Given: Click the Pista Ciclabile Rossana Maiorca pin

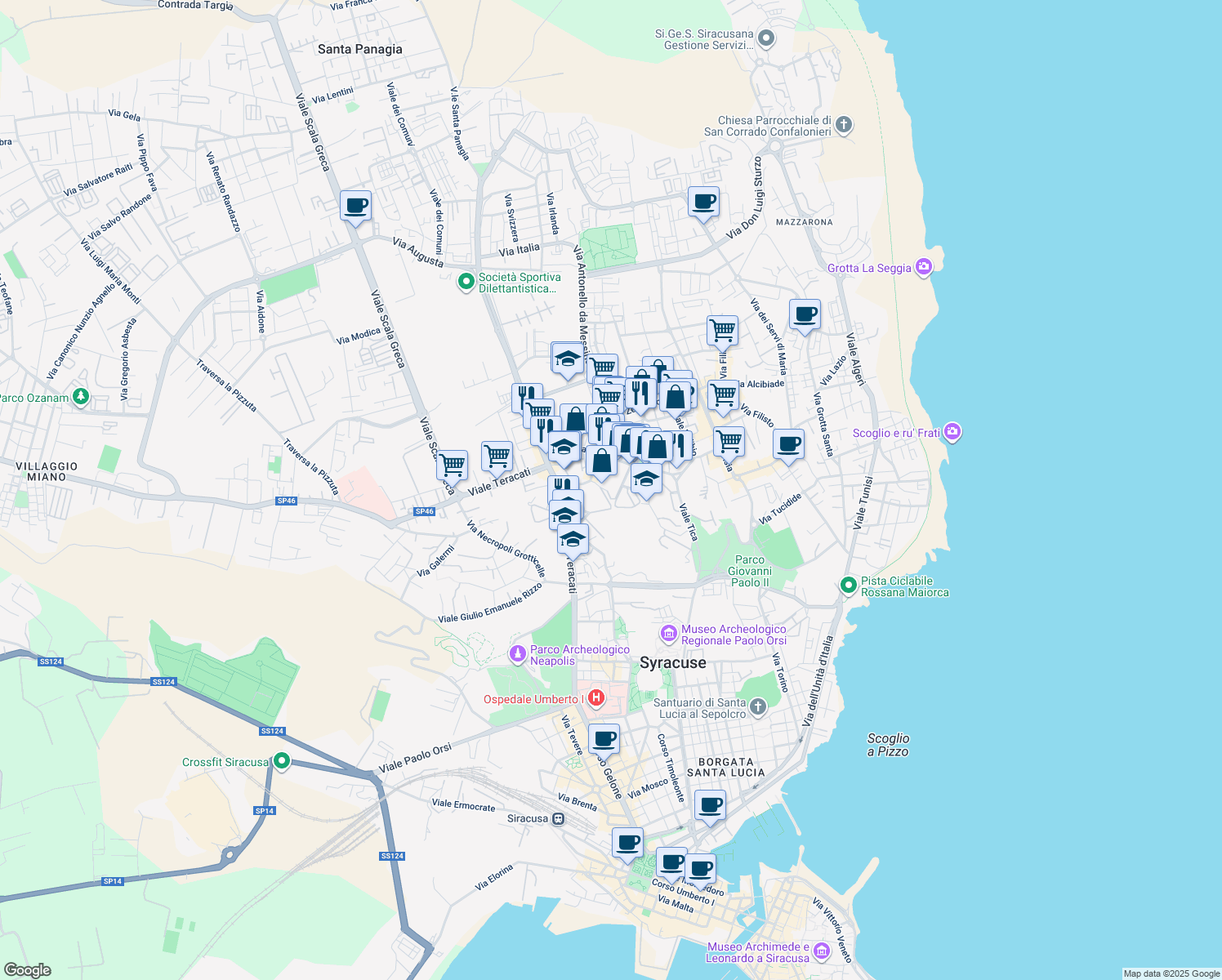Looking at the screenshot, I should tap(848, 586).
